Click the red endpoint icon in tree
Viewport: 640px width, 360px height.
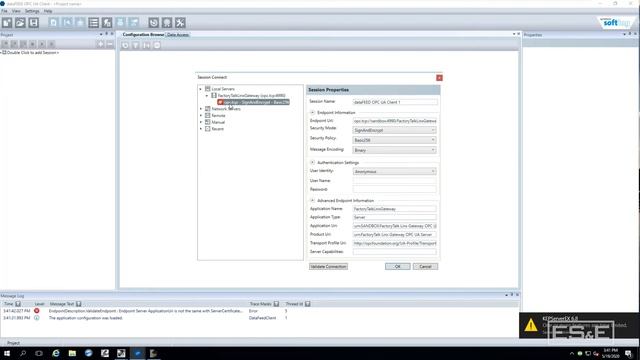220,102
